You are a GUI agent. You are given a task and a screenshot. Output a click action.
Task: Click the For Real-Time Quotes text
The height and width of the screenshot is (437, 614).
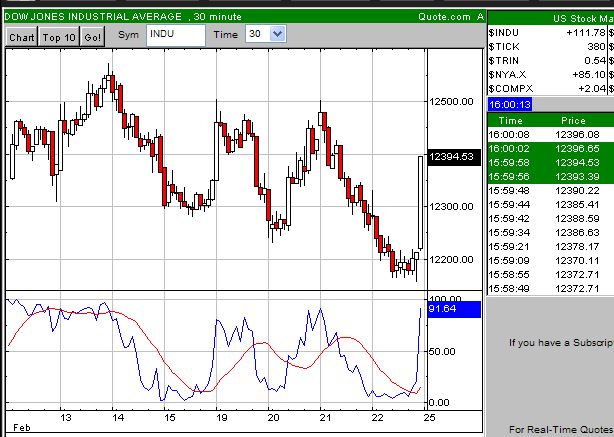tap(560, 429)
